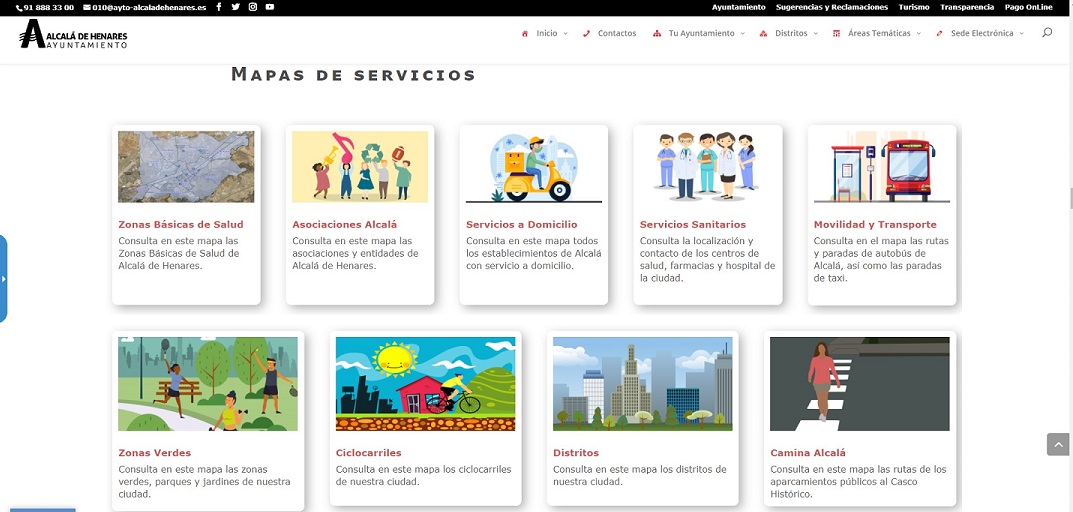Click the sitemap icon beside Tu Ayuntamiento

(657, 34)
